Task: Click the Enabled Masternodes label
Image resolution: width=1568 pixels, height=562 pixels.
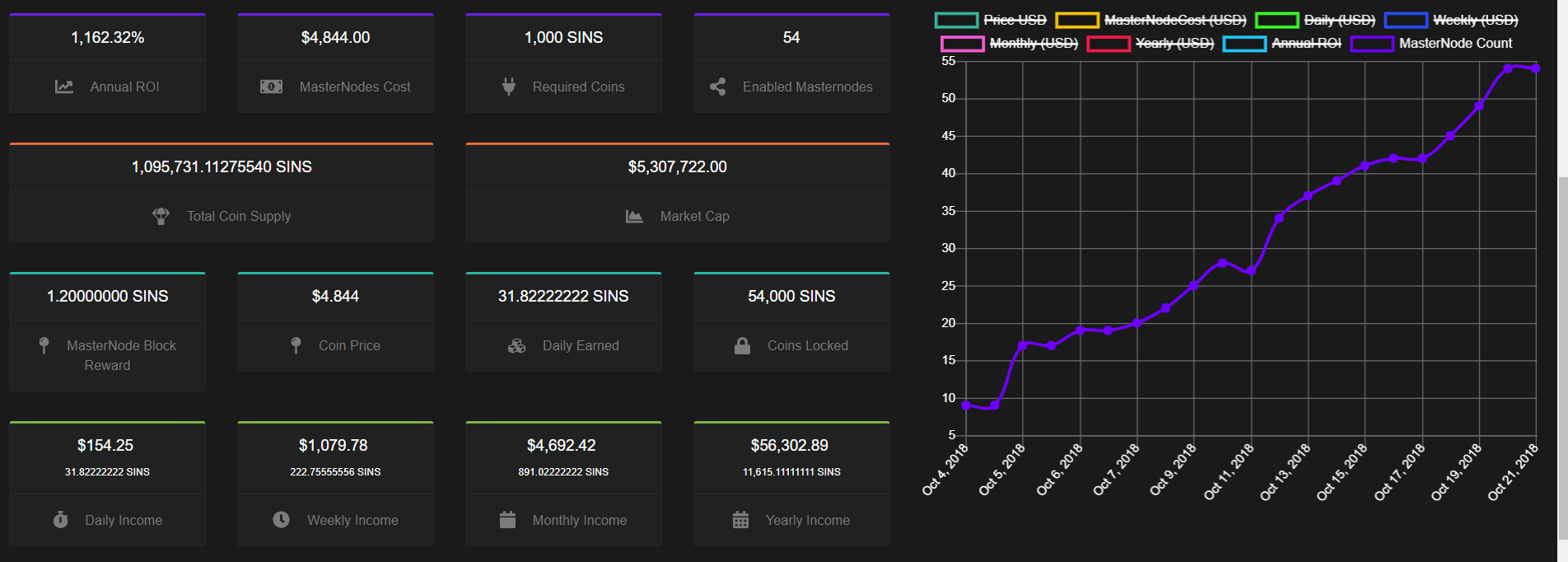Action: (808, 87)
